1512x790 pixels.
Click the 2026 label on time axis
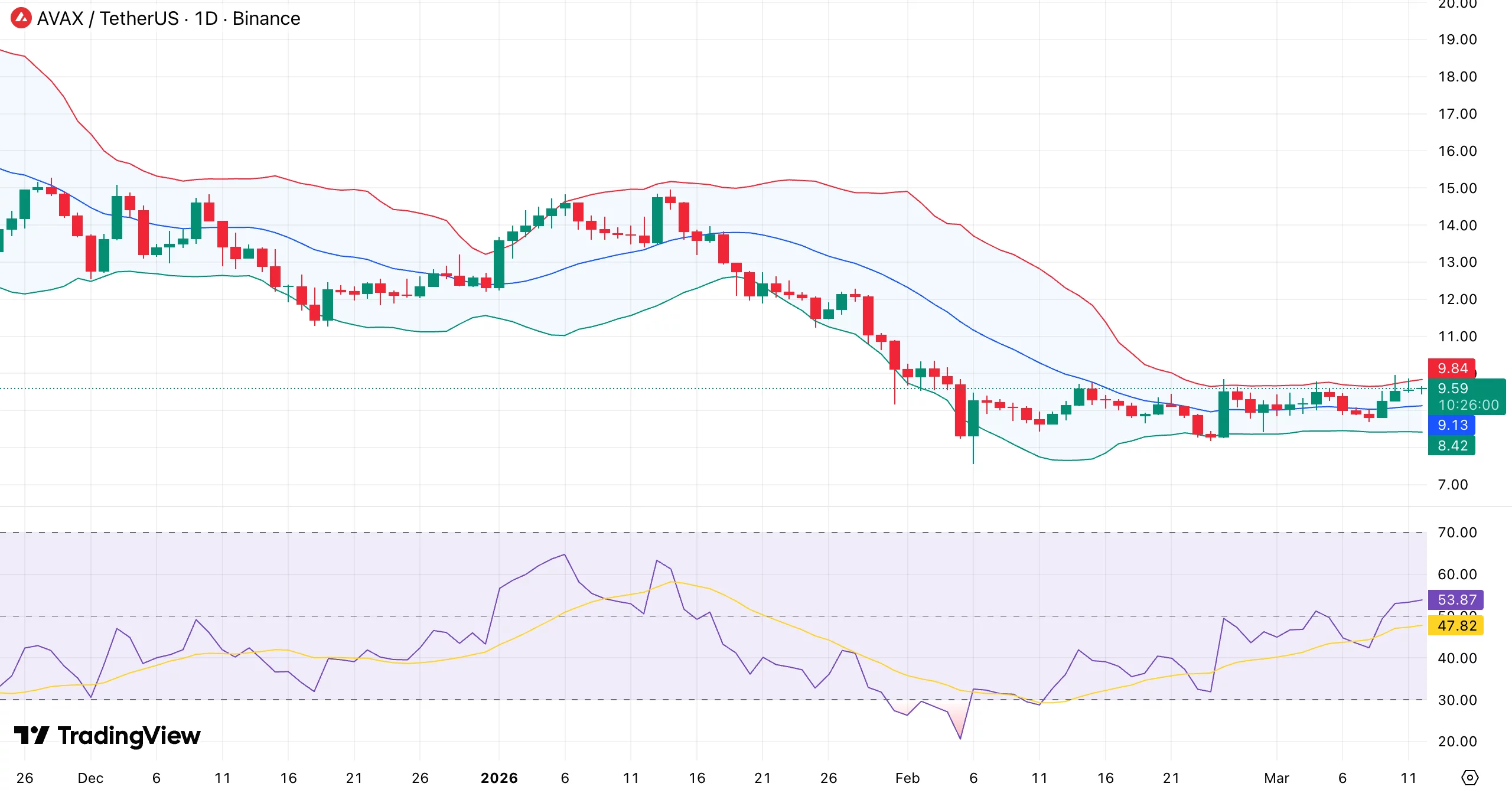500,778
